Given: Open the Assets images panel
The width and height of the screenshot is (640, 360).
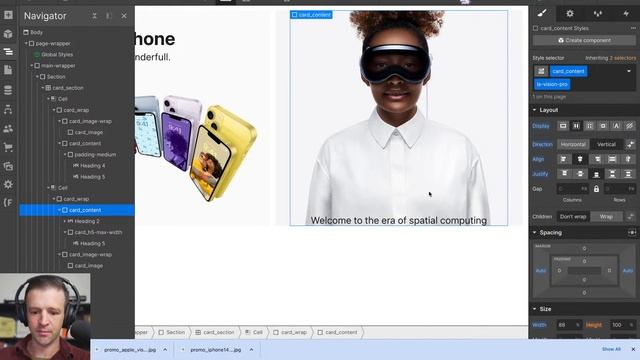Looking at the screenshot, I should 8,166.
